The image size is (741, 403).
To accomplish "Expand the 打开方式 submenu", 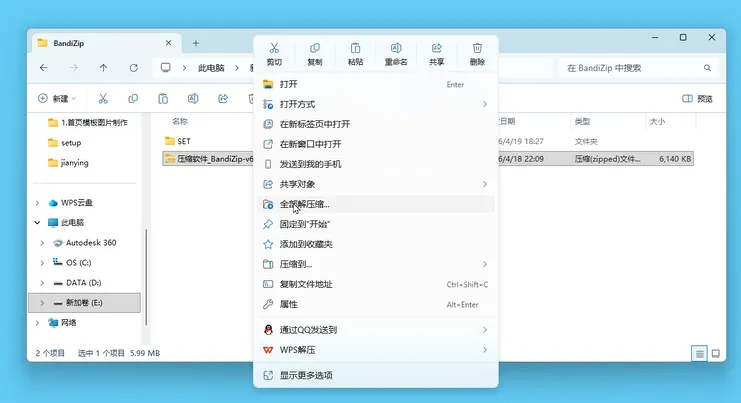I will (376, 104).
